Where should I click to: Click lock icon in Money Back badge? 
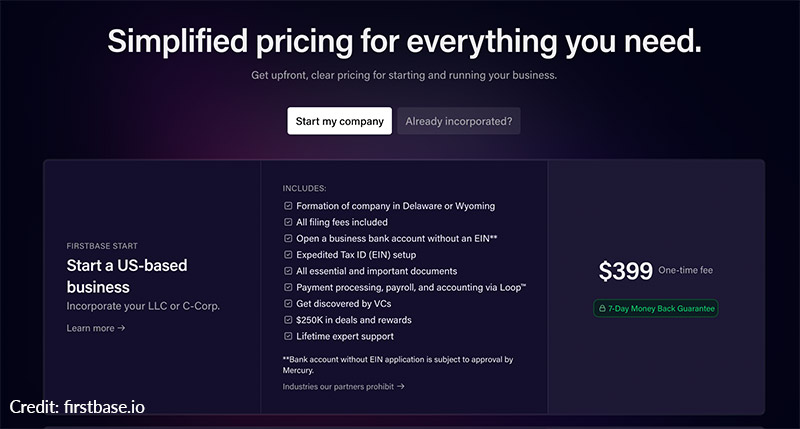pos(603,308)
